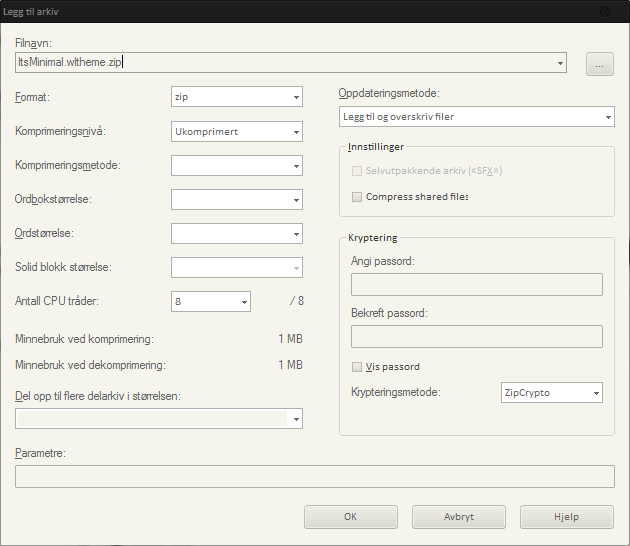Expand the Komprimeringsmetode dropdown

(x=237, y=166)
